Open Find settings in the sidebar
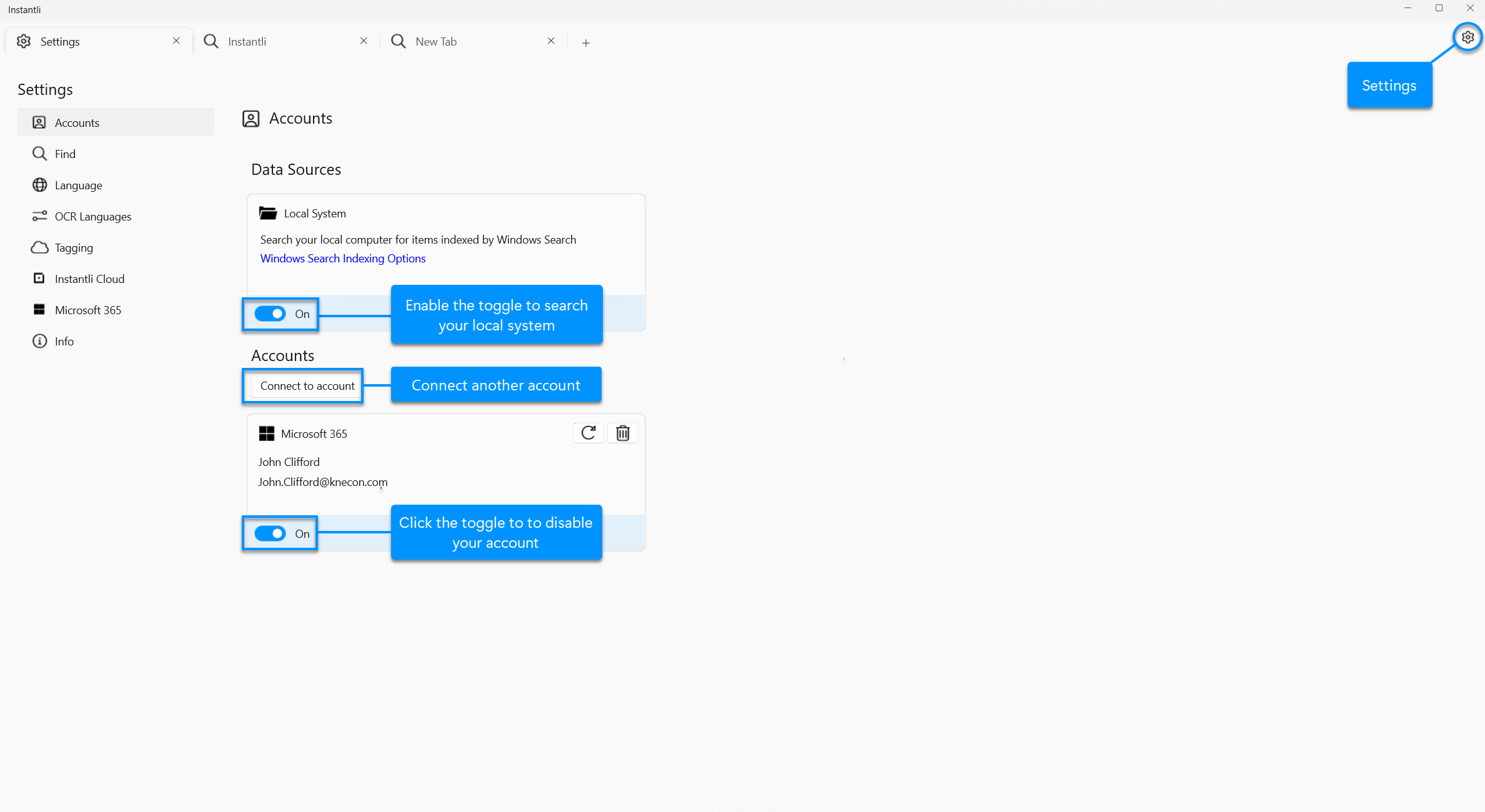This screenshot has height=812, width=1485. [x=116, y=154]
